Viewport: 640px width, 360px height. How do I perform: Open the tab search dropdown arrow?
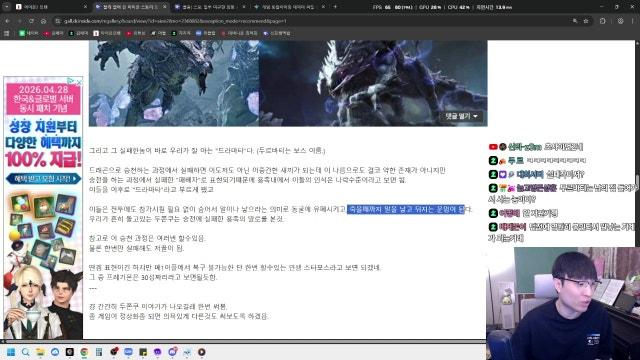pos(7,7)
